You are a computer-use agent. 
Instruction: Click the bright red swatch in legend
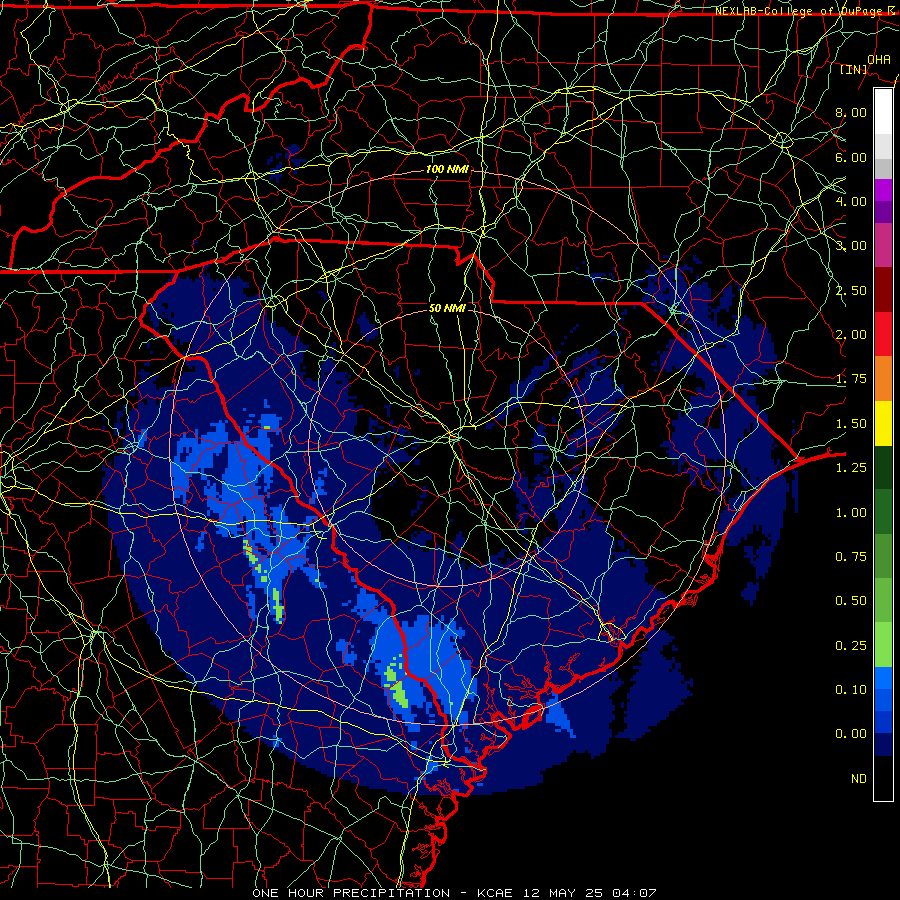[883, 335]
